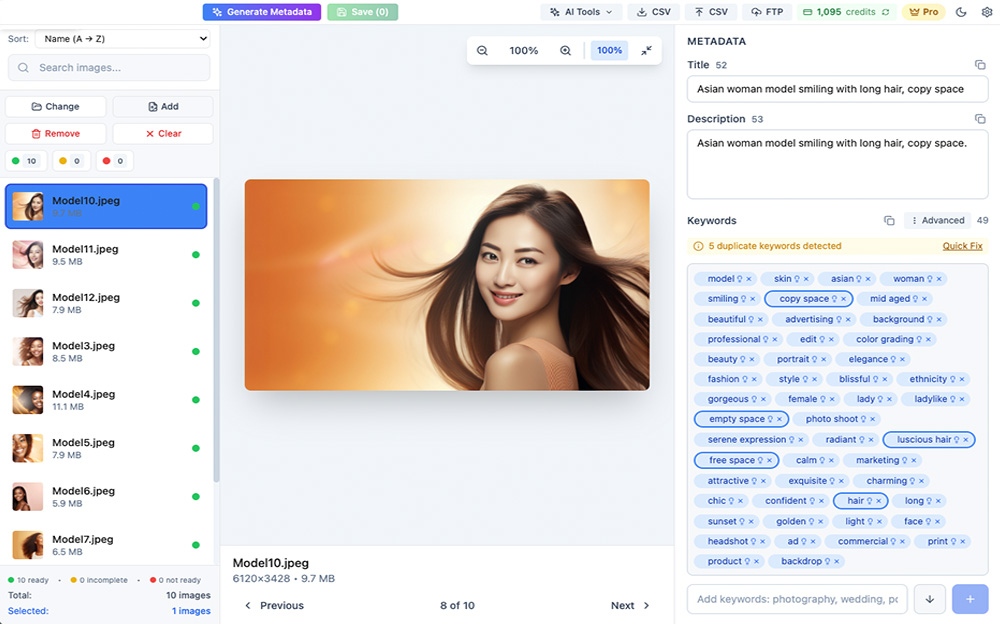Click the Change folder button

coord(55,107)
